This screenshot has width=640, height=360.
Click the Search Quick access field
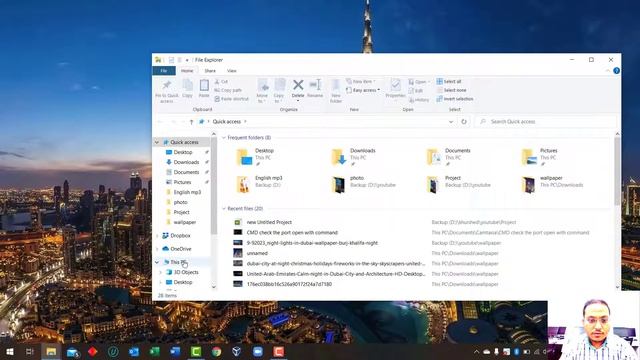click(x=546, y=122)
